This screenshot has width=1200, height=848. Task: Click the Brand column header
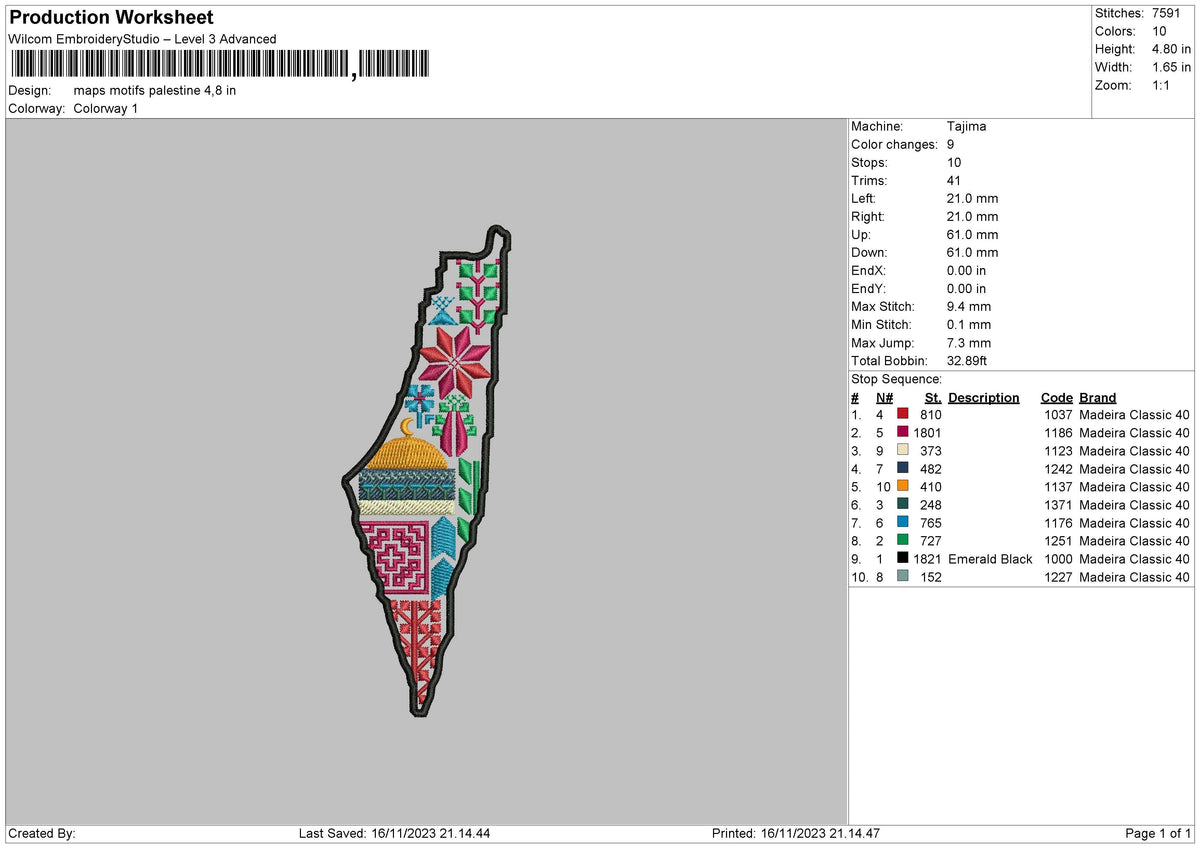[x=1097, y=397]
